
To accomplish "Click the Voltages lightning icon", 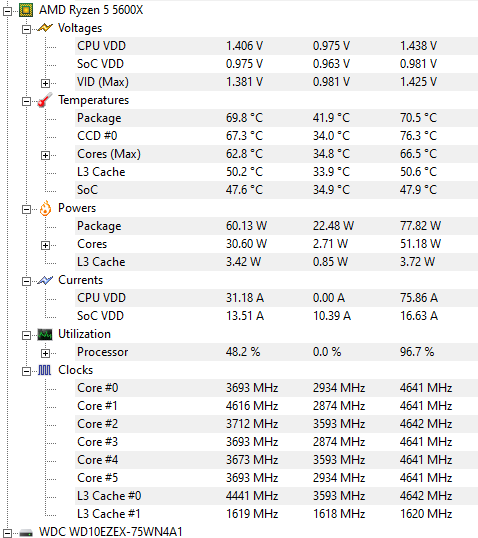I will click(45, 28).
